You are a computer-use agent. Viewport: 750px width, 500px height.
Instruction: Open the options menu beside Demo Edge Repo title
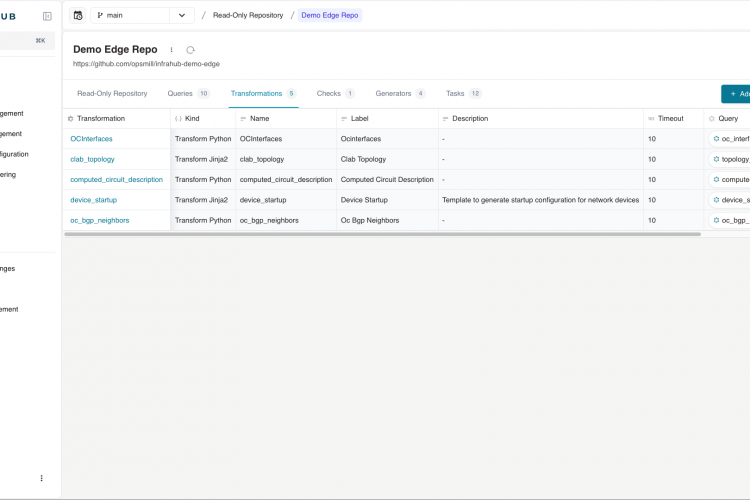[x=171, y=50]
